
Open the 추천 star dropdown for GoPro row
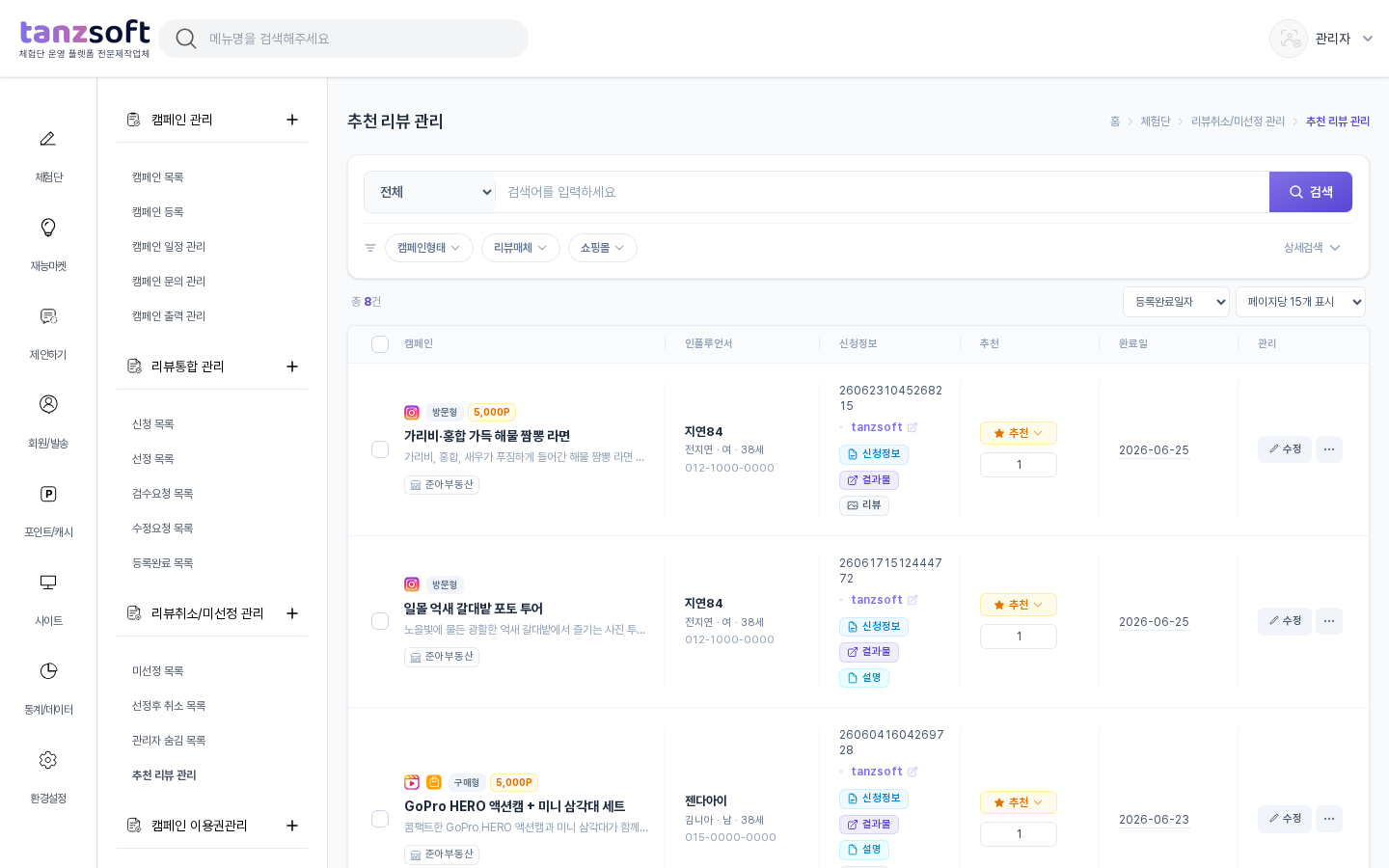(1019, 802)
